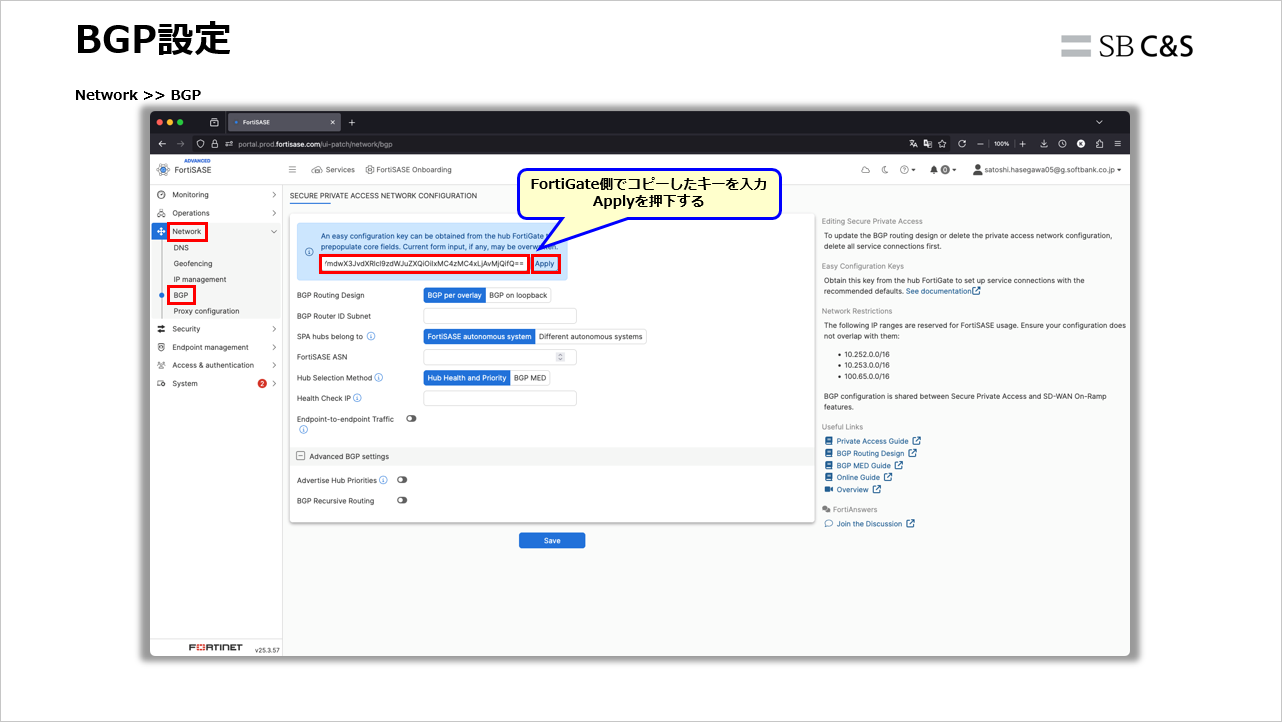The image size is (1282, 722).
Task: Toggle Endpoint-to-endpoint Traffic switch
Action: 411,419
